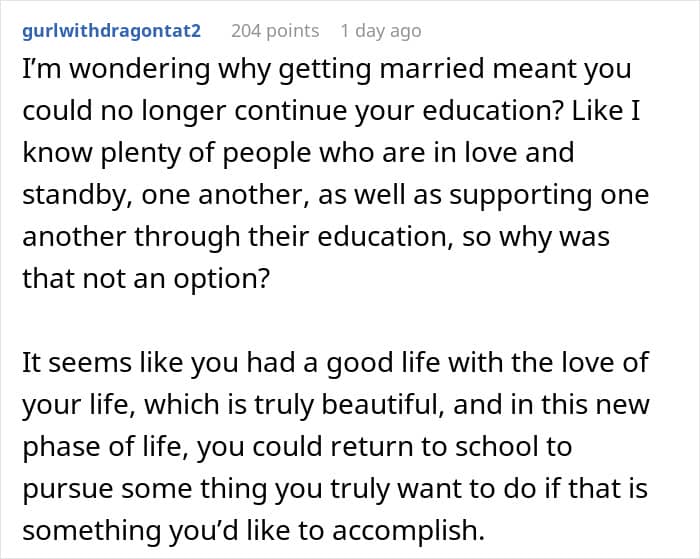Open the '1 day ago' timestamp permalink
The image size is (700, 559).
pos(380,31)
